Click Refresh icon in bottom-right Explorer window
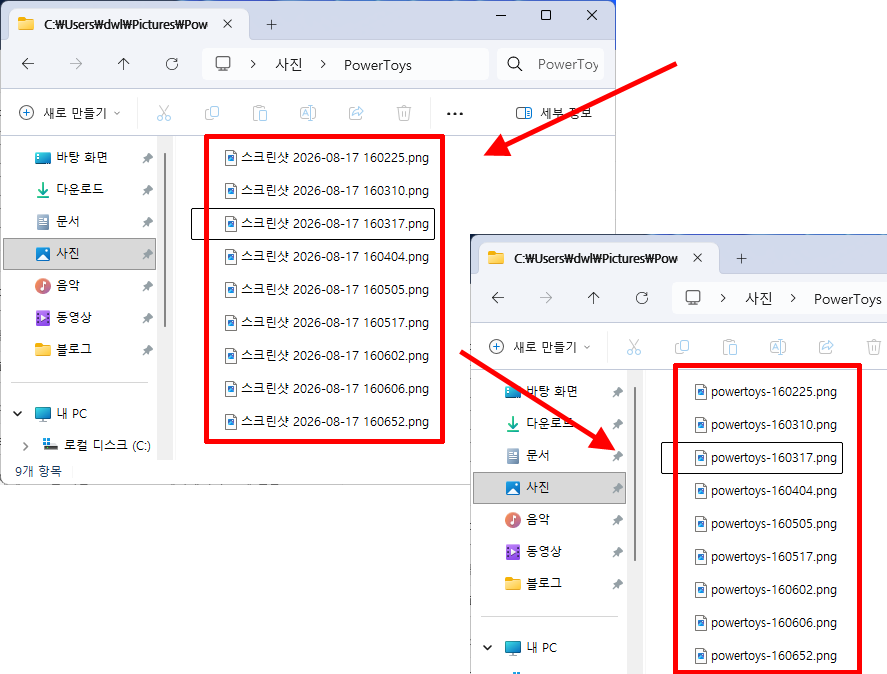This screenshot has height=674, width=887. click(x=642, y=298)
